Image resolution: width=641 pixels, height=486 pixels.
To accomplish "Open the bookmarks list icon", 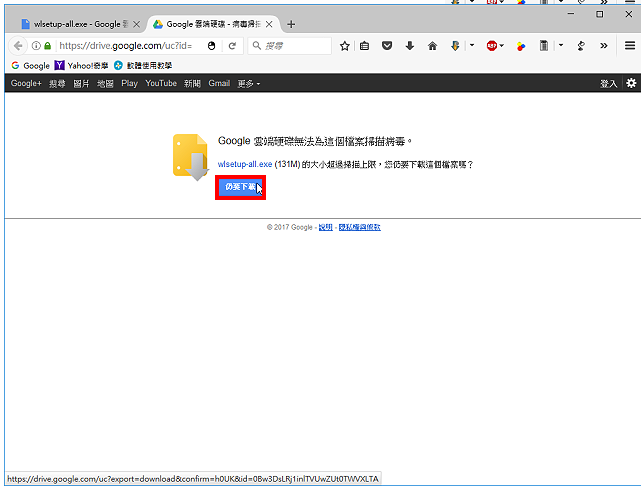I will (x=364, y=46).
